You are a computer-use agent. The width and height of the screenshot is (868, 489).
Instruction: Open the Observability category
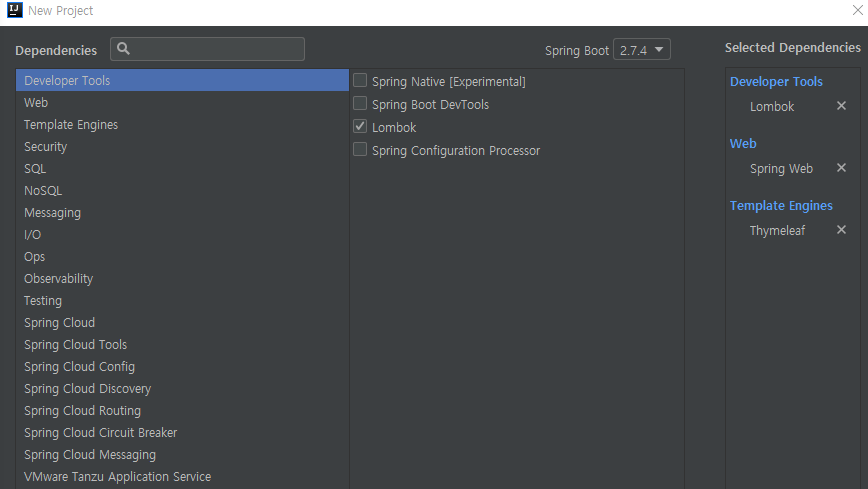(x=182, y=279)
